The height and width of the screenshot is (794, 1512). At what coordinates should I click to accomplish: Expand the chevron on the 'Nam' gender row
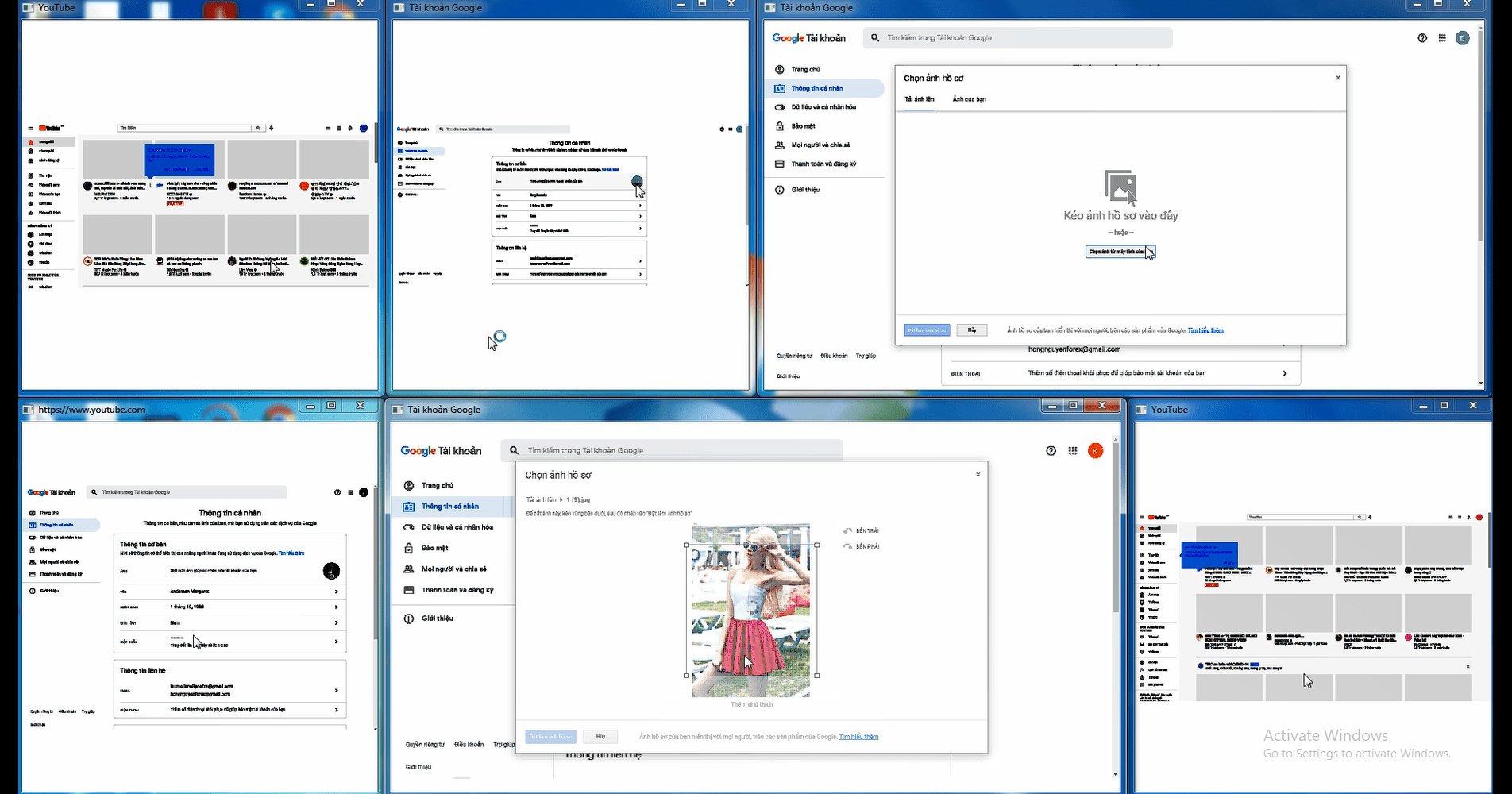point(336,622)
